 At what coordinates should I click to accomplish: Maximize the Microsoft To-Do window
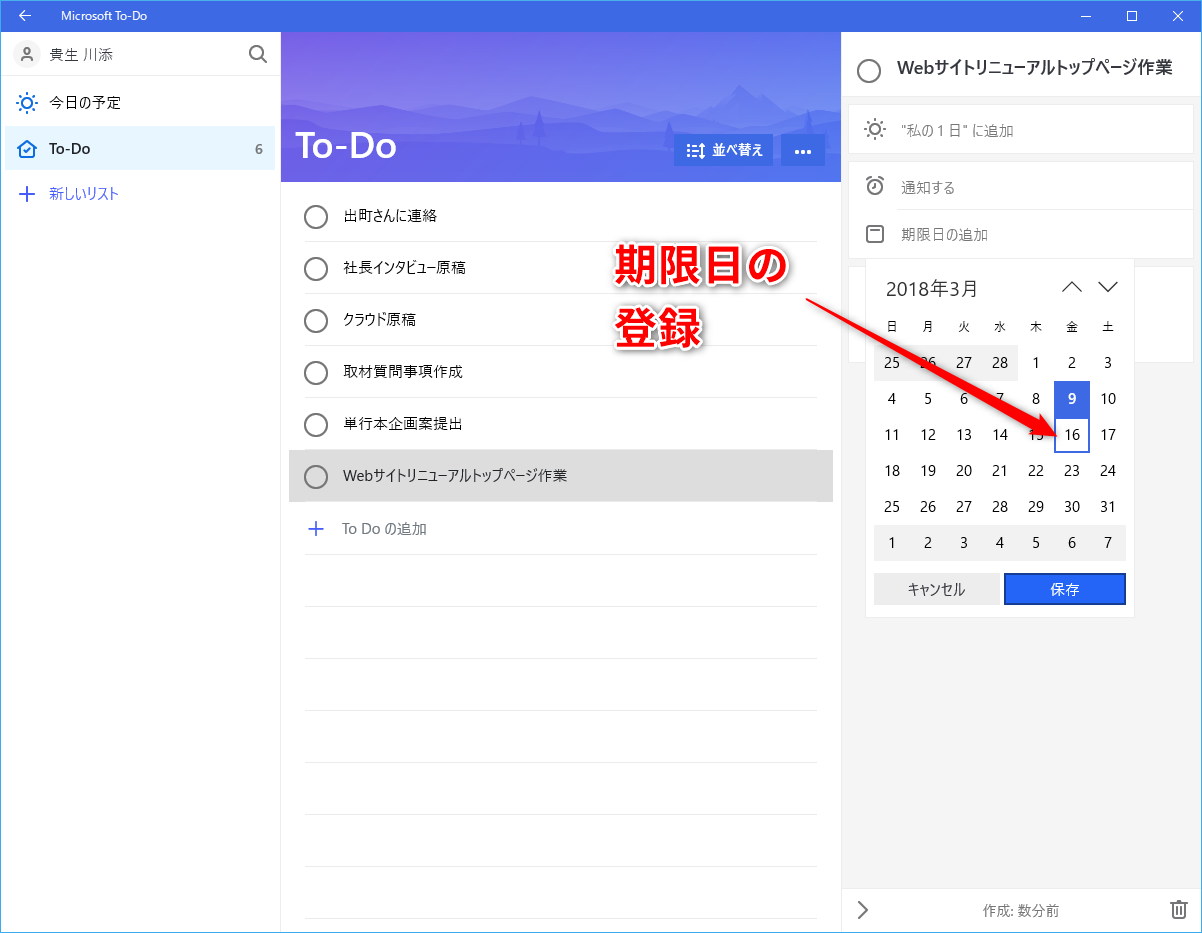[x=1132, y=16]
